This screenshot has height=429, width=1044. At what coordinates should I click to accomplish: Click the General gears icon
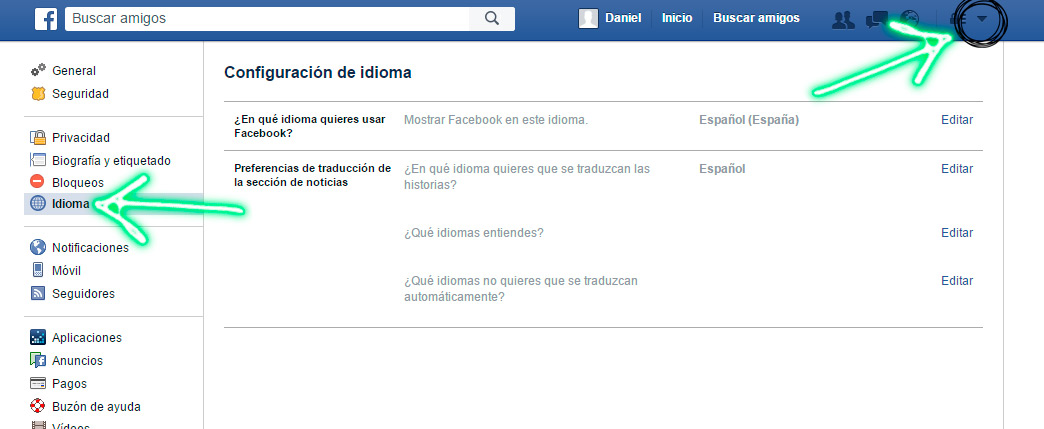38,71
